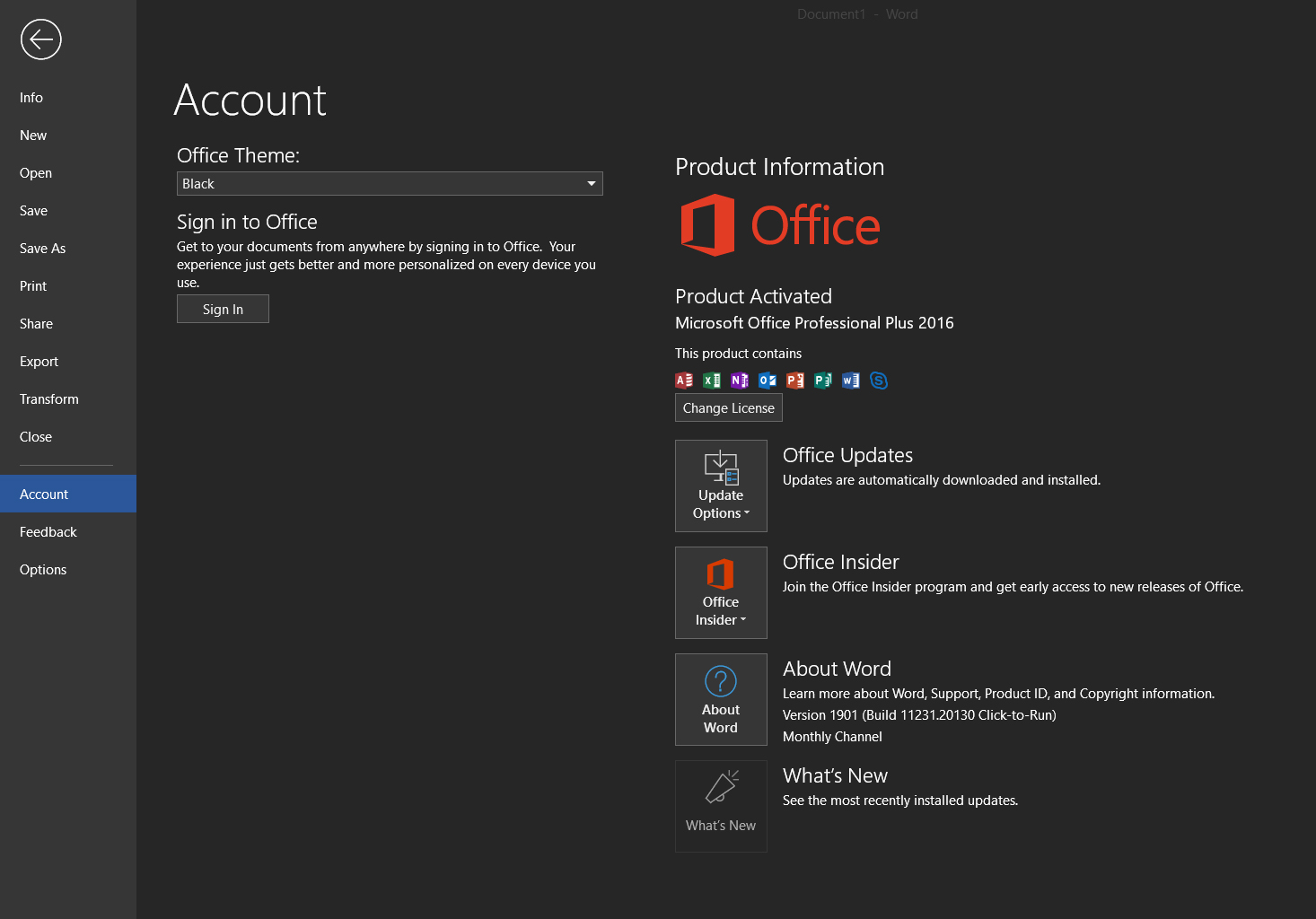Select Info in the backstage menu
Image resolution: width=1316 pixels, height=919 pixels.
pos(31,98)
